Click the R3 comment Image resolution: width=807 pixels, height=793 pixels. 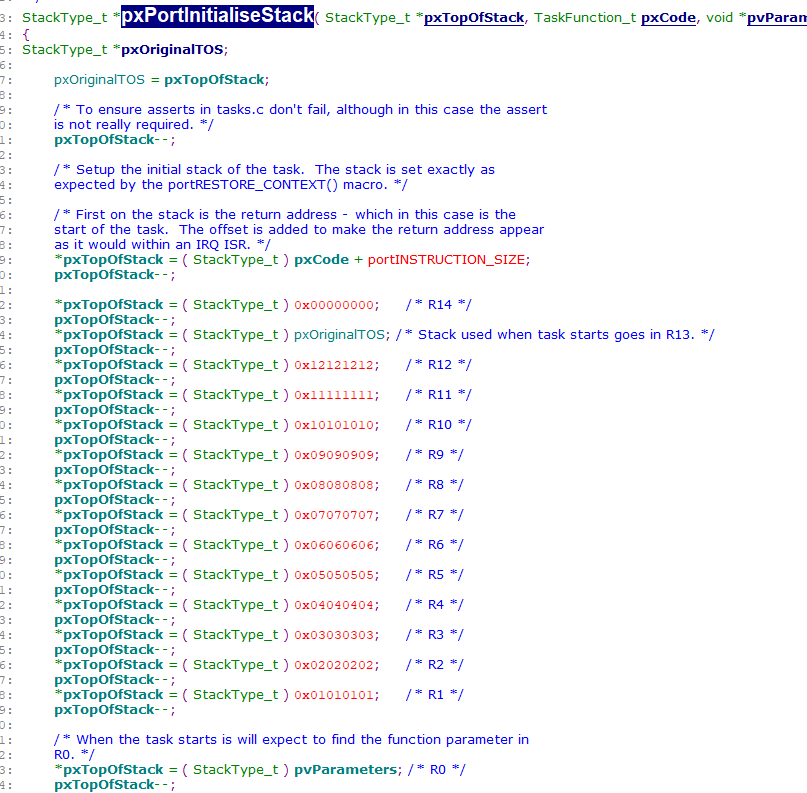pyautogui.click(x=434, y=635)
